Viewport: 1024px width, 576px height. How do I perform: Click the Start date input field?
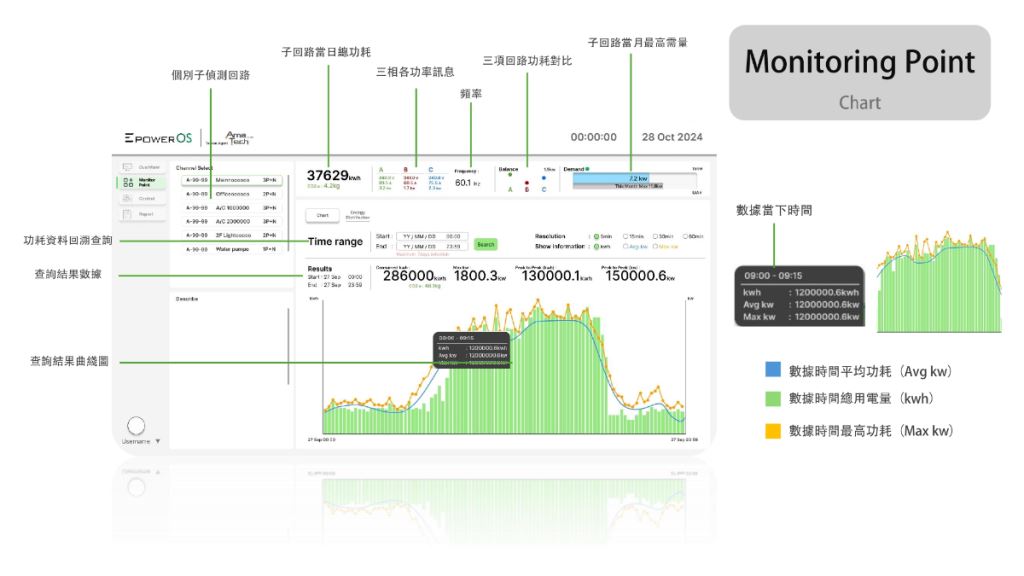(432, 236)
